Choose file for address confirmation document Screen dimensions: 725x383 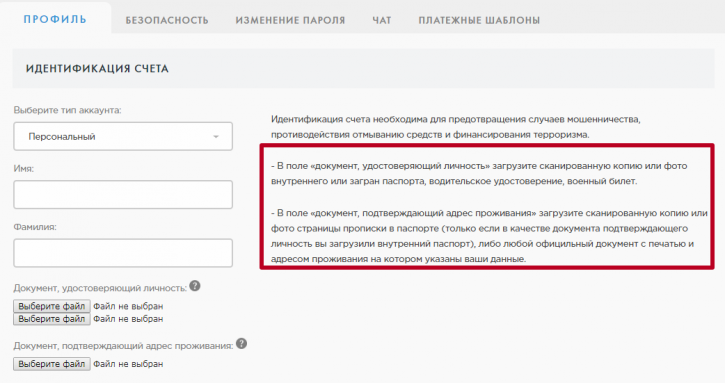(52, 364)
